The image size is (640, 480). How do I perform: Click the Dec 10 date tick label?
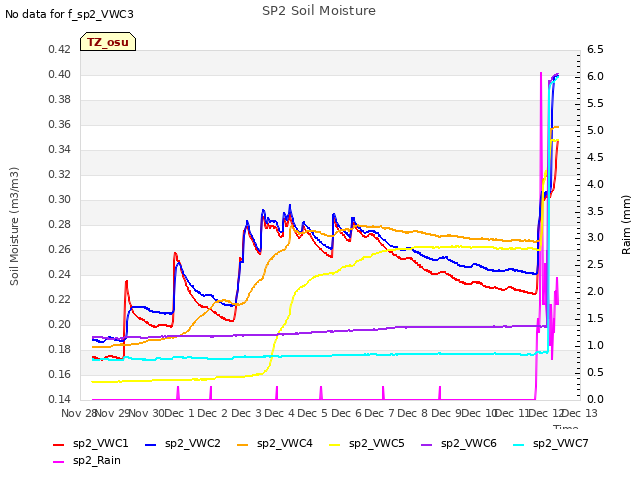[478, 413]
